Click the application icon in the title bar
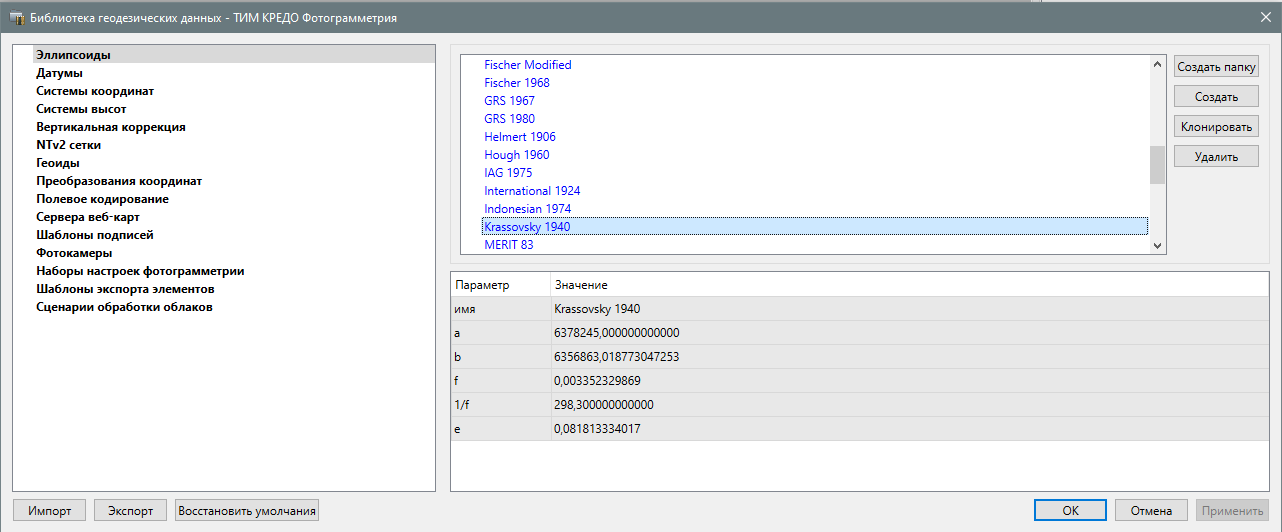Viewport: 1282px width, 532px height. [x=16, y=17]
